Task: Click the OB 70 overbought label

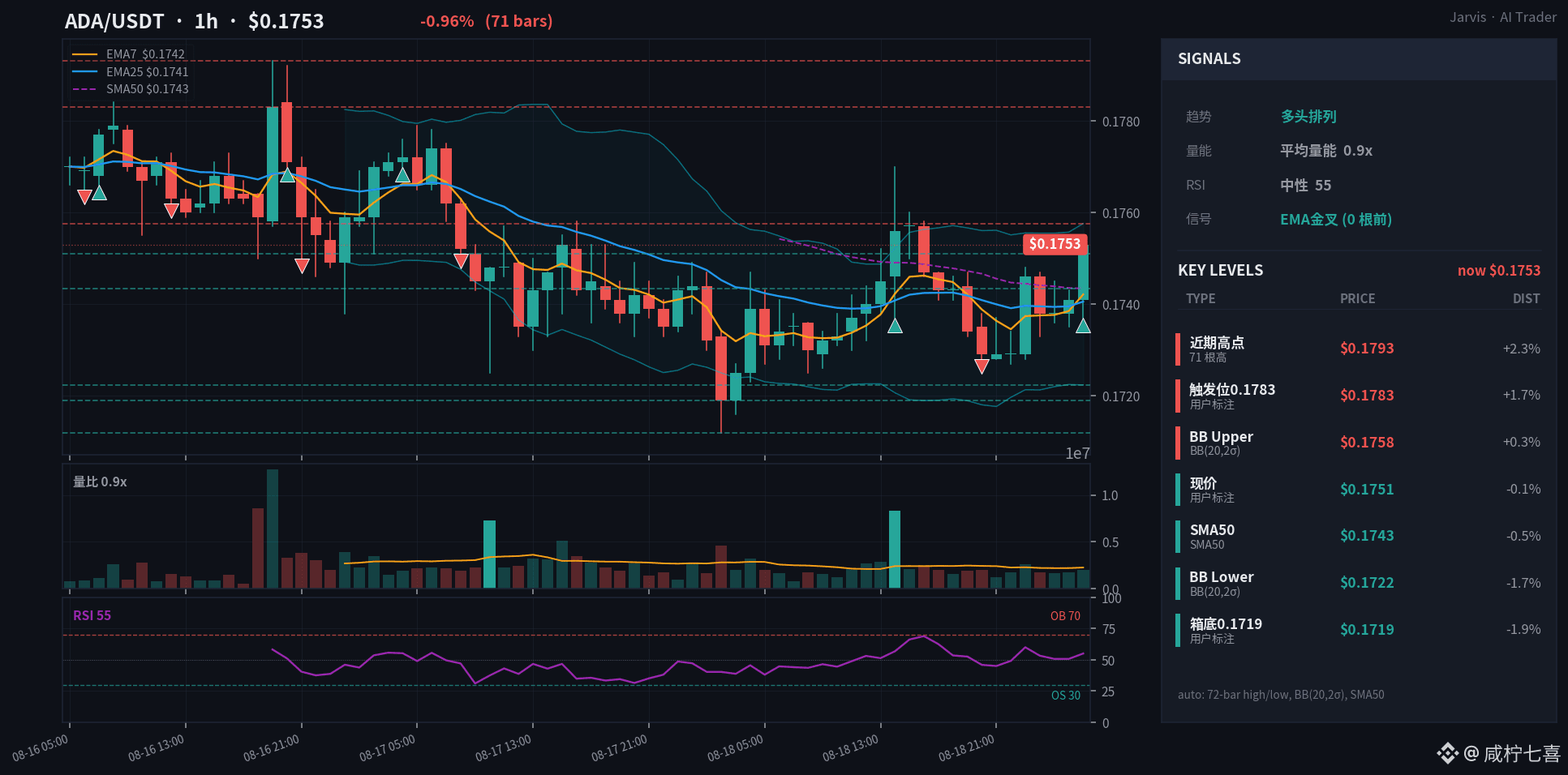Action: tap(1065, 616)
